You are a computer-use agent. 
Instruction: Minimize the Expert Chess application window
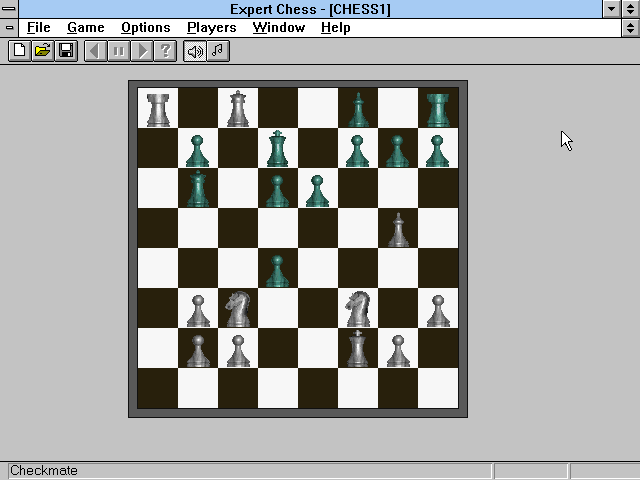611,9
